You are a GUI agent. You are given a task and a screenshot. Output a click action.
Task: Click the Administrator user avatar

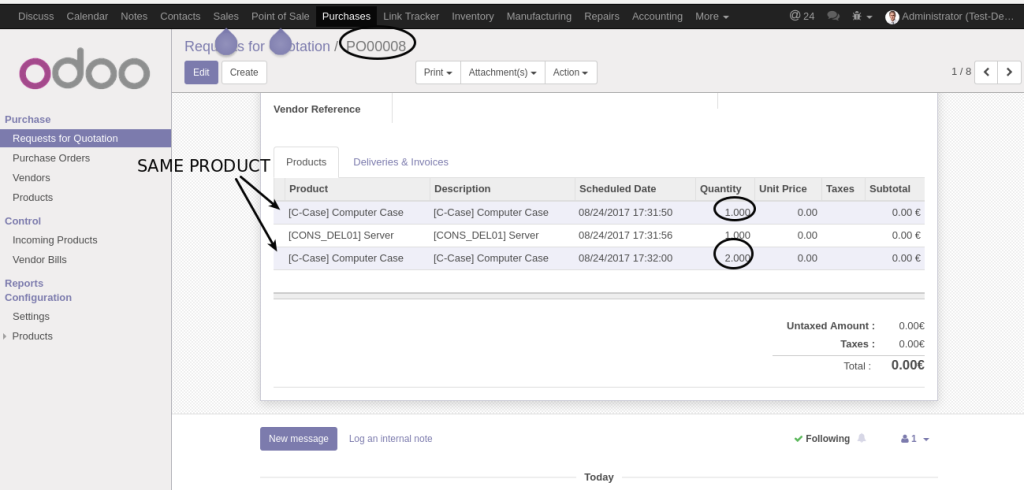pos(892,16)
